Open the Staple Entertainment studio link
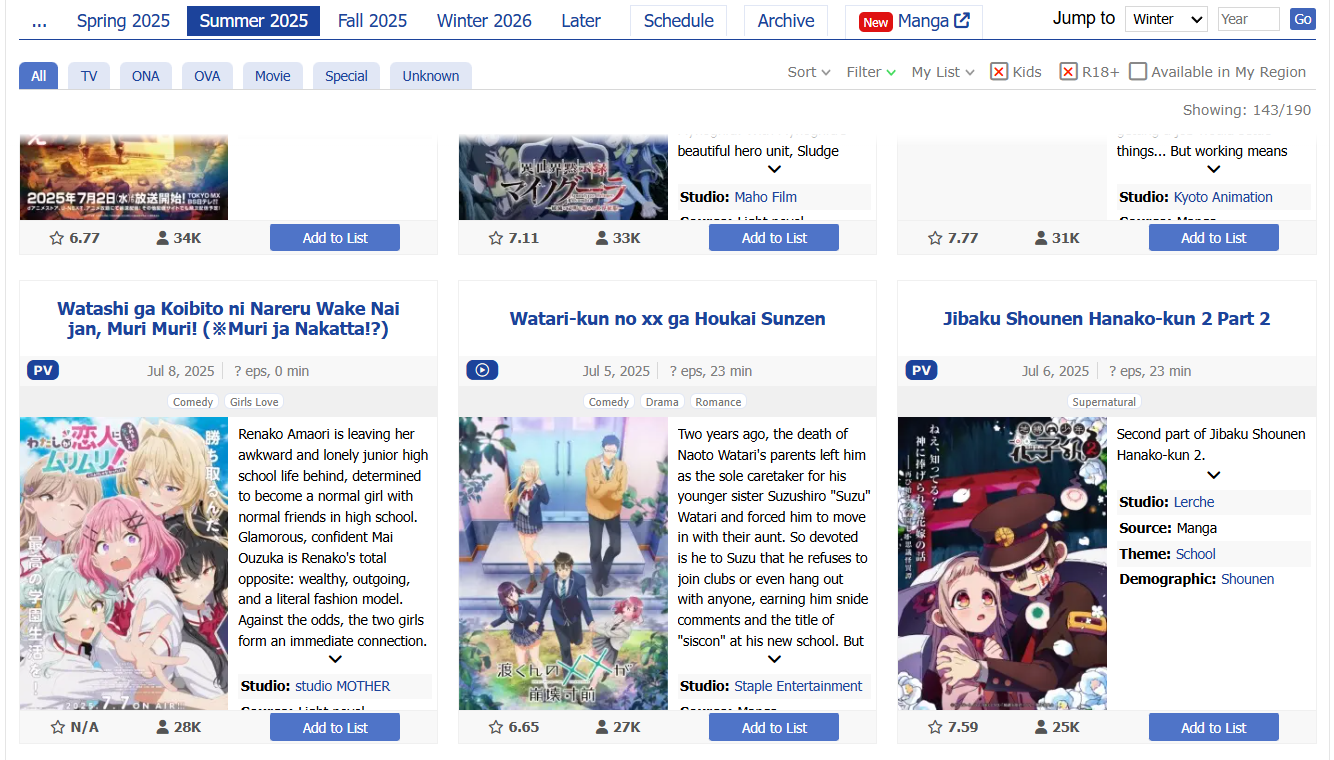The image size is (1334, 760). 798,686
